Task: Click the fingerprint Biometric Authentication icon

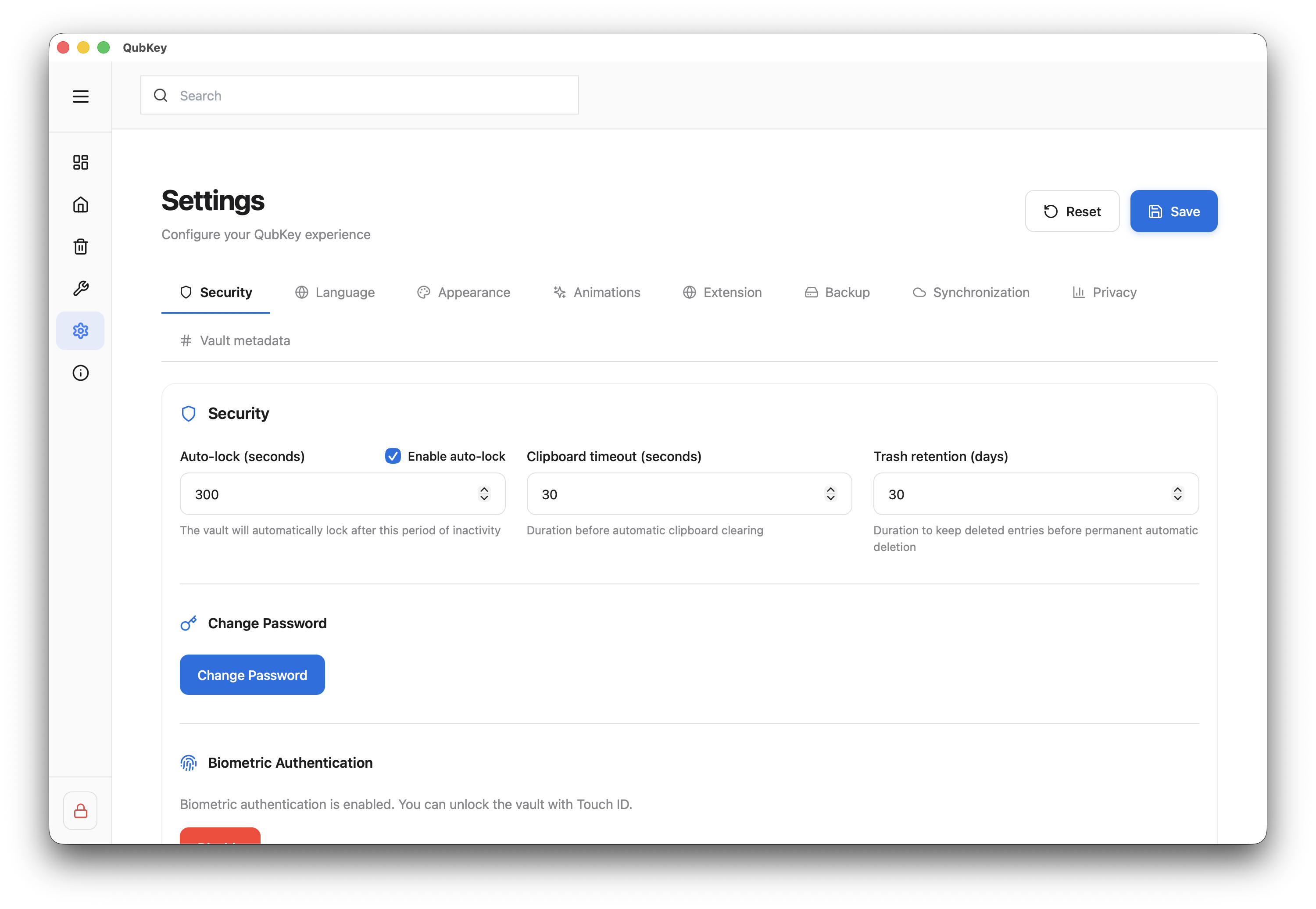Action: 189,763
